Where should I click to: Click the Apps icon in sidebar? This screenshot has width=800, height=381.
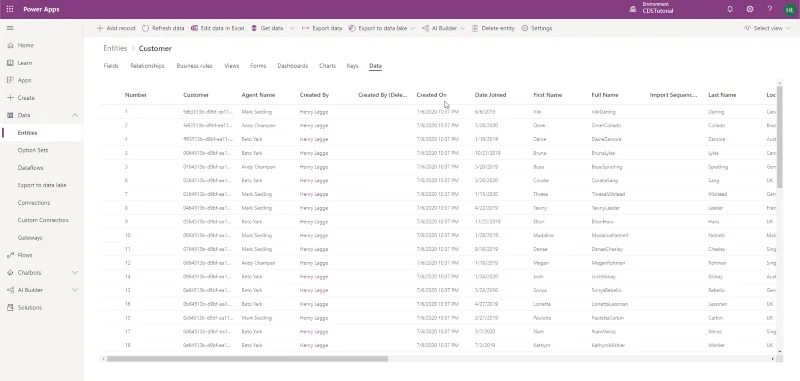click(x=10, y=80)
